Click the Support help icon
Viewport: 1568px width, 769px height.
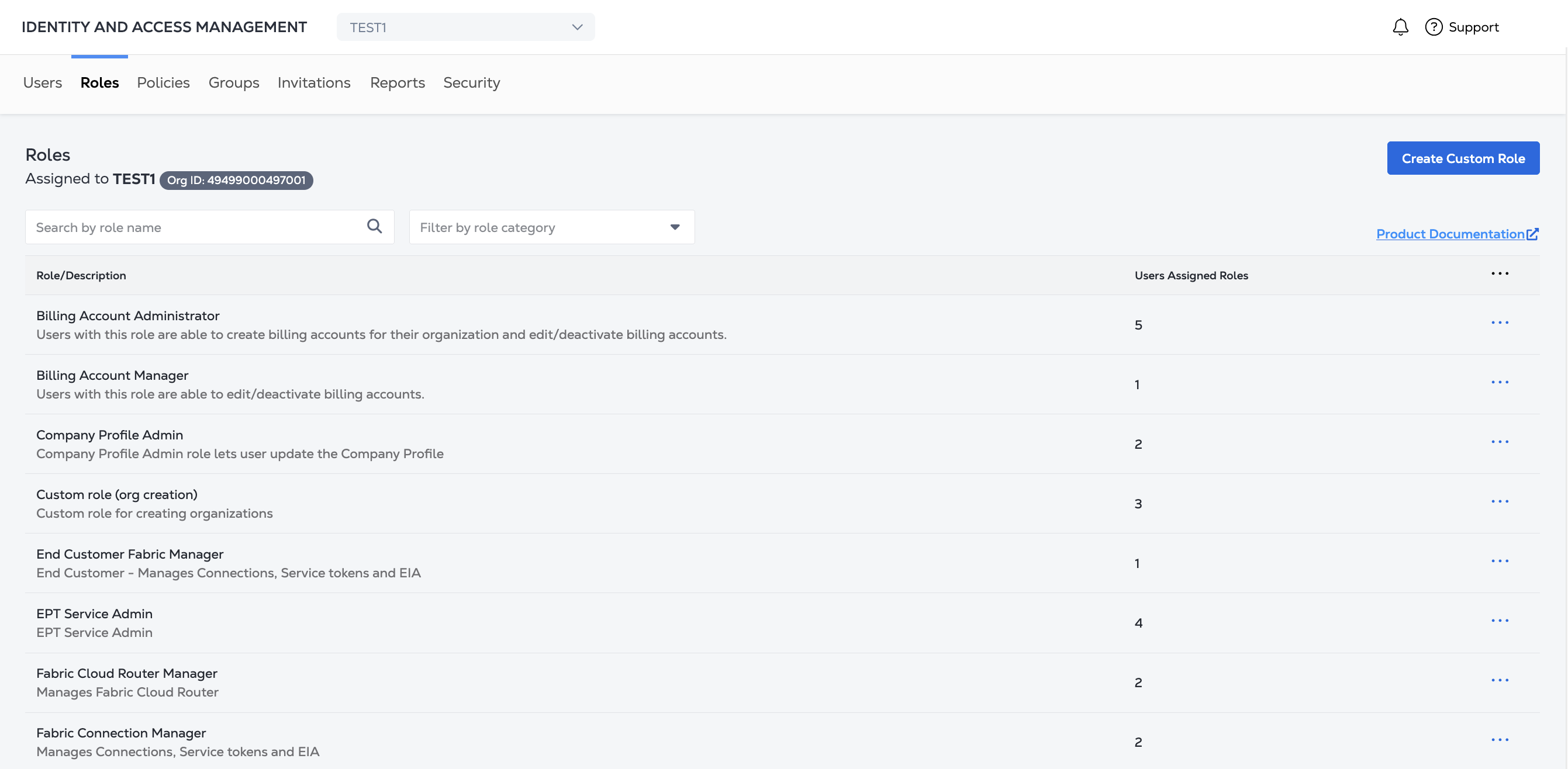pyautogui.click(x=1434, y=27)
